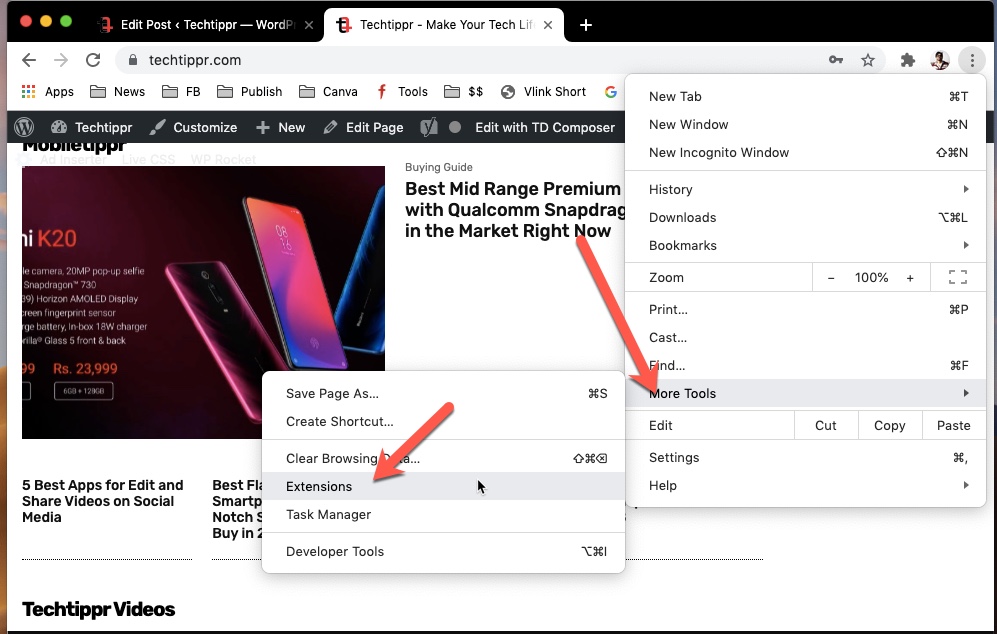Screen dimensions: 997x634
Task: Open Developer Tools from submenu
Action: pos(443,551)
